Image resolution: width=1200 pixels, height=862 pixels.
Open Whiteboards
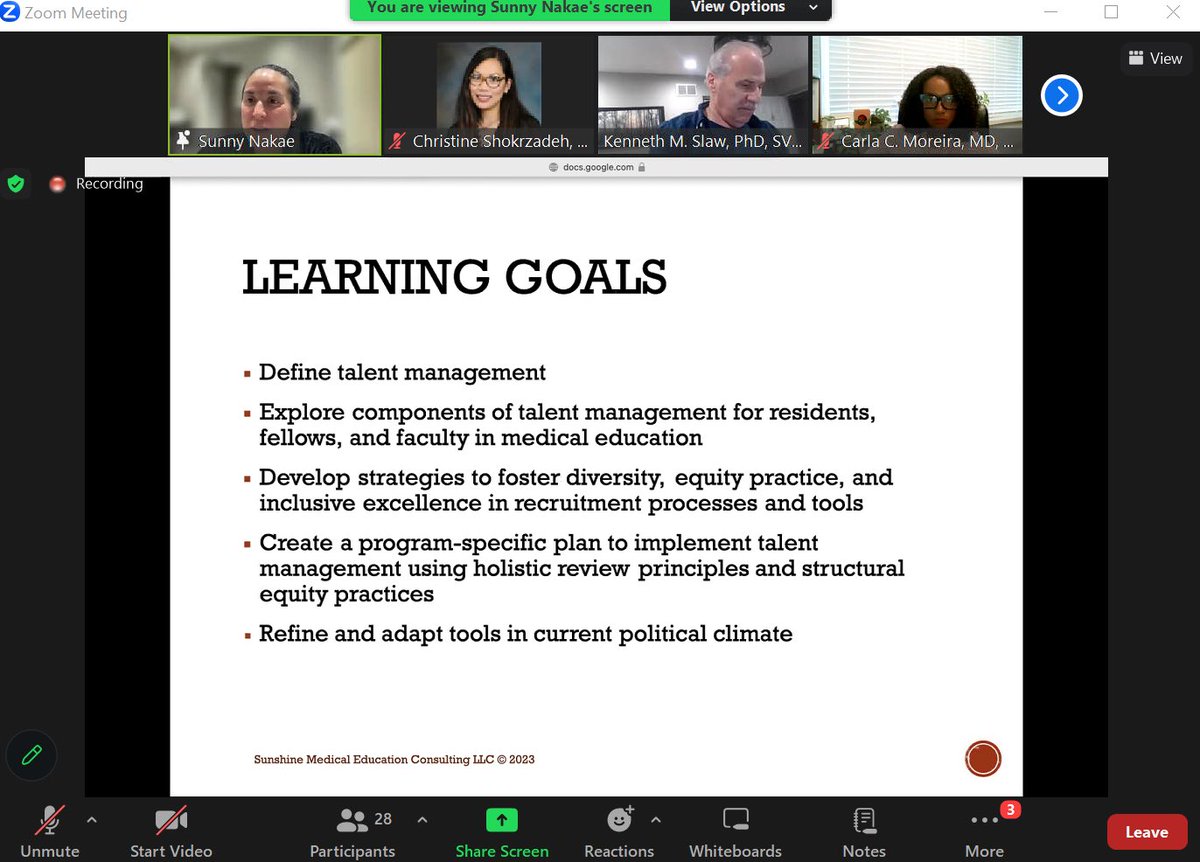pyautogui.click(x=736, y=832)
